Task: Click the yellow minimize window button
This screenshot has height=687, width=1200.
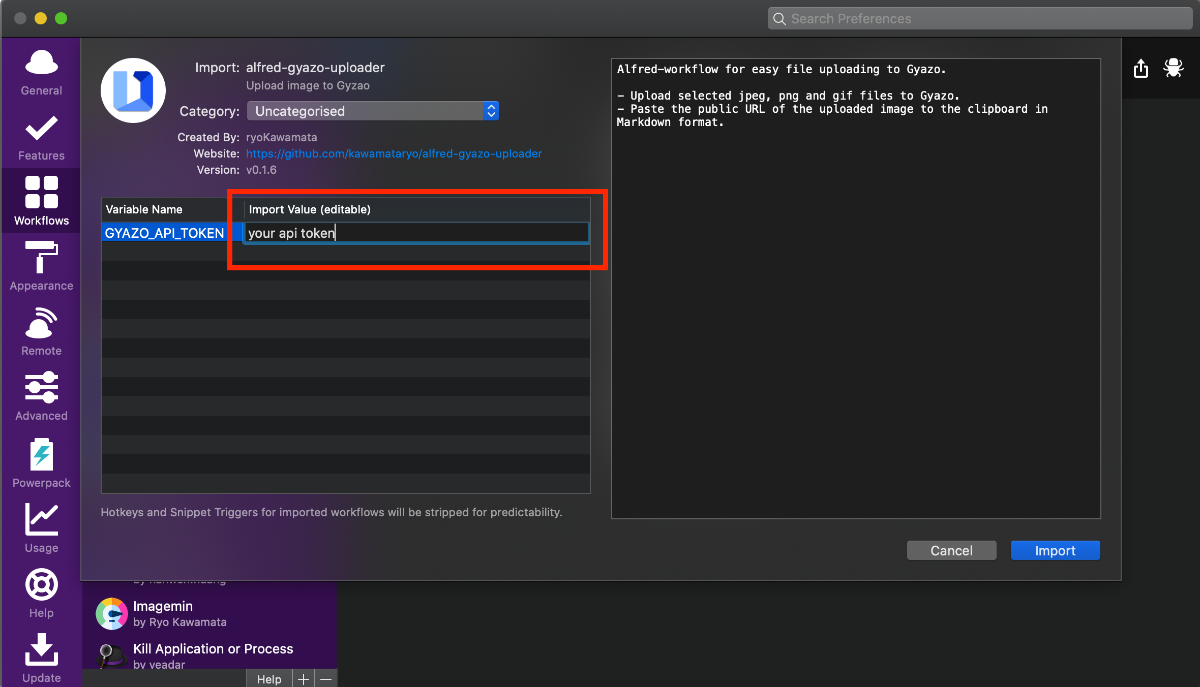Action: [40, 18]
